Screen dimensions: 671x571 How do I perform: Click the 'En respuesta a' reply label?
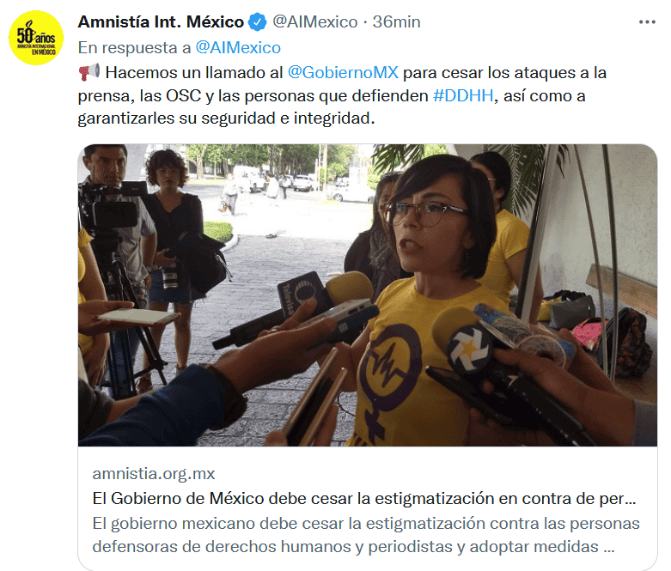(134, 48)
